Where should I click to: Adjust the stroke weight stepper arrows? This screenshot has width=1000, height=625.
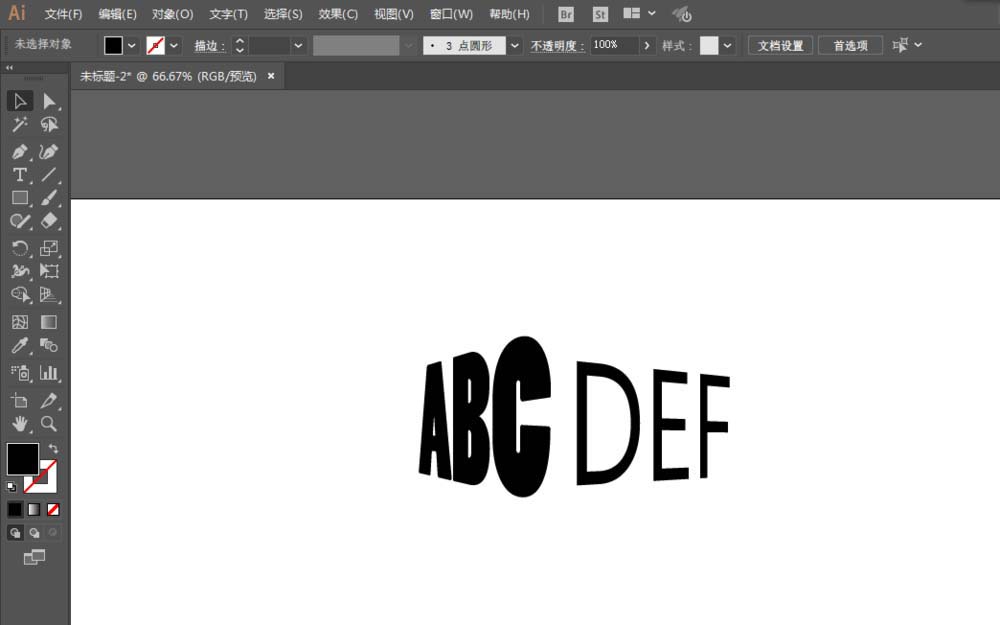(x=239, y=45)
